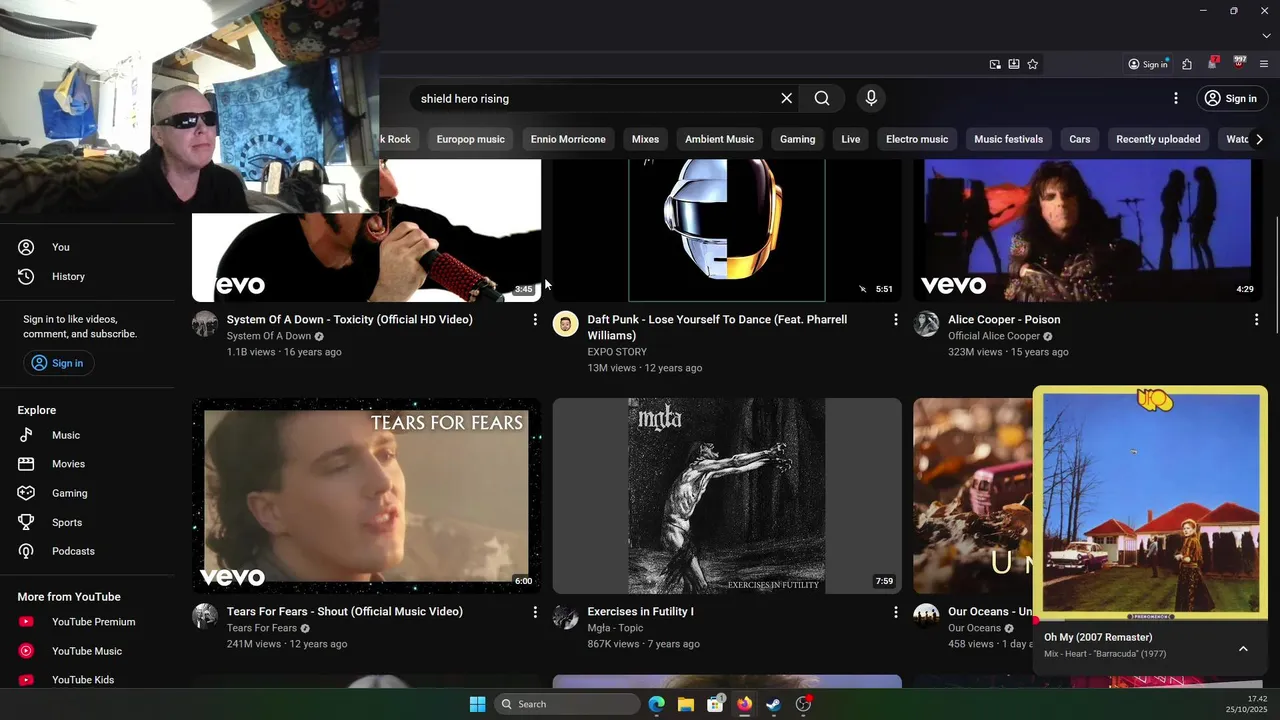1280x720 pixels.
Task: Click the extension icon showing 997 badge
Action: 1240,63
